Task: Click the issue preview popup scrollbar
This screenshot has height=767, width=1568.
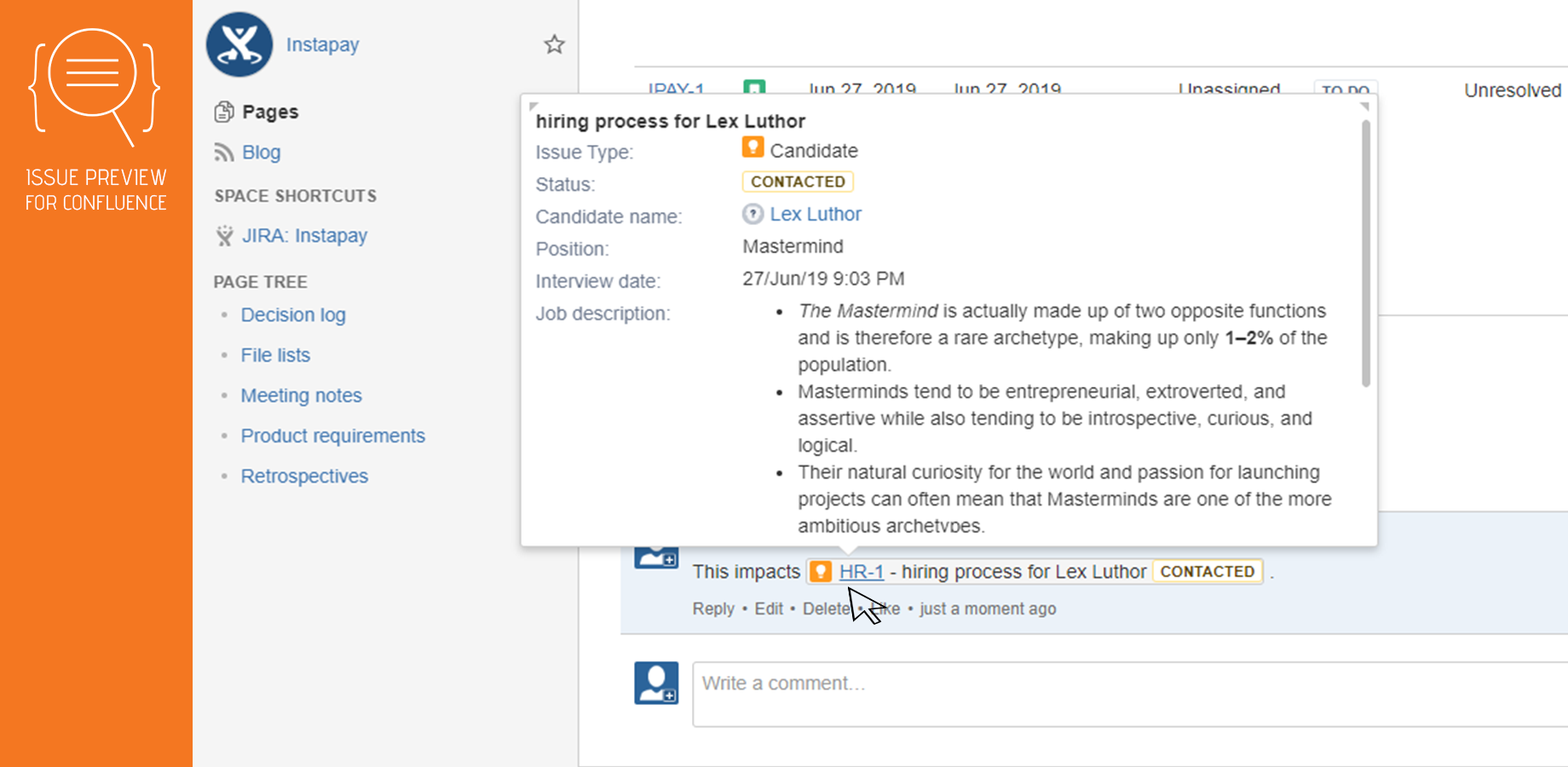Action: click(x=1365, y=254)
